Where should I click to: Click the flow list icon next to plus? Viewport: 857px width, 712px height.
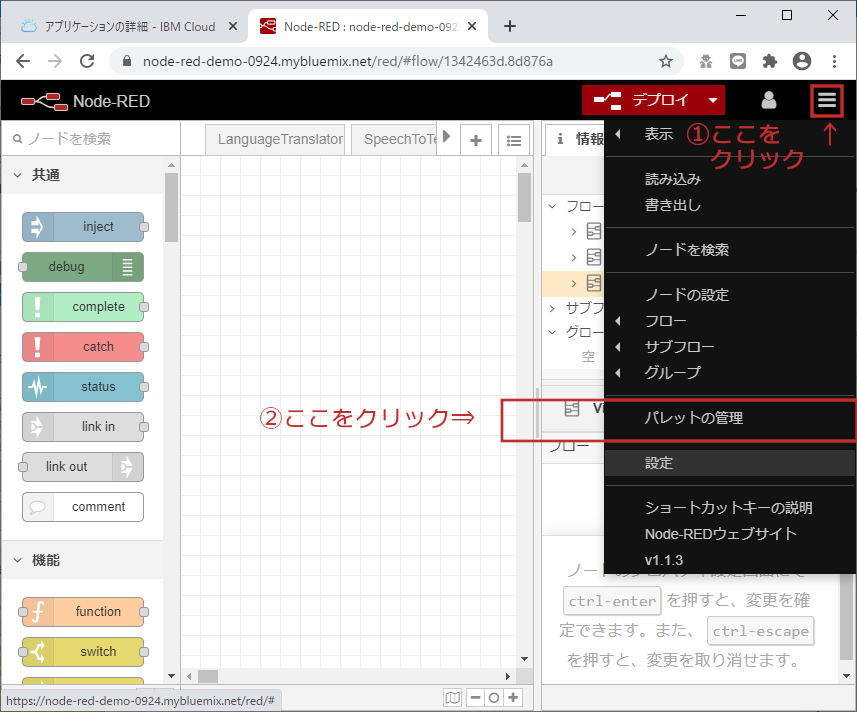[513, 140]
